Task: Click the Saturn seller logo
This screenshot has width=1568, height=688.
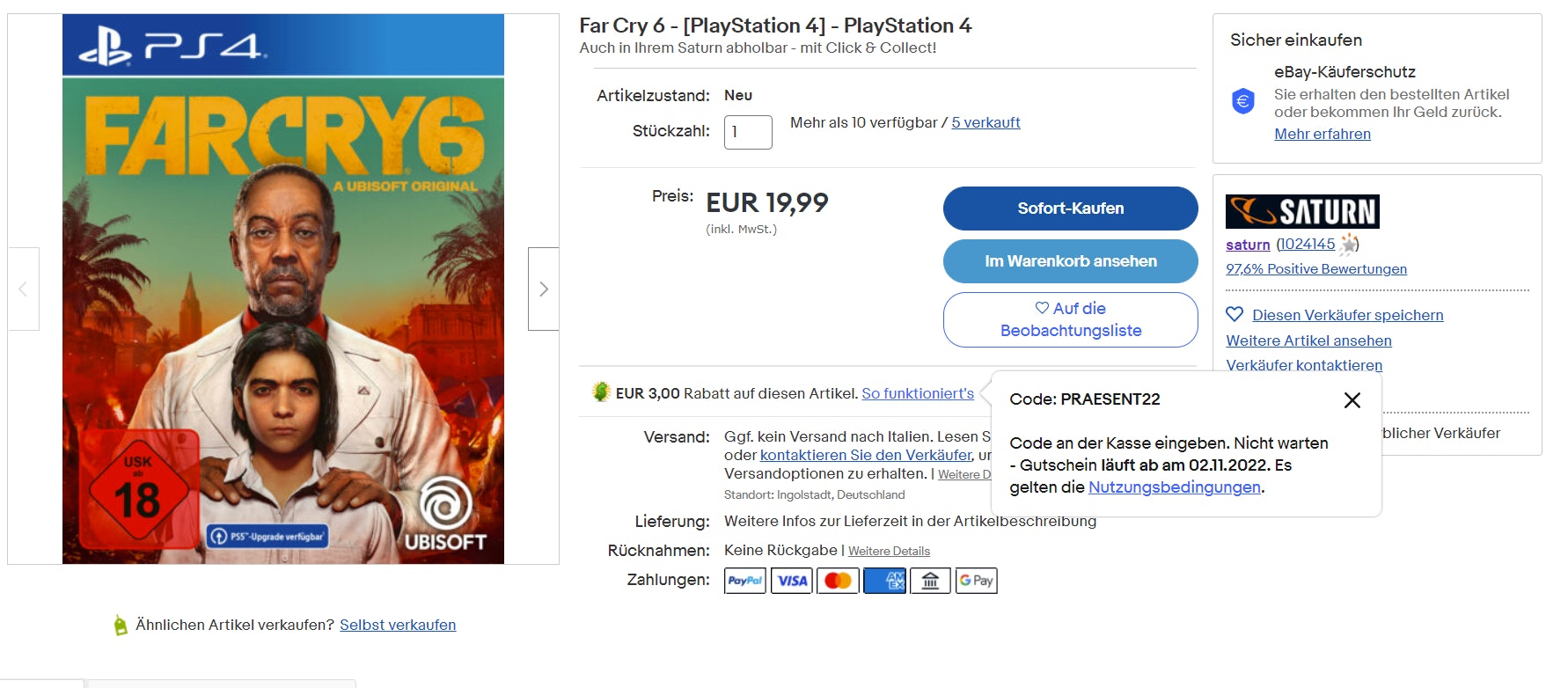Action: (1302, 211)
